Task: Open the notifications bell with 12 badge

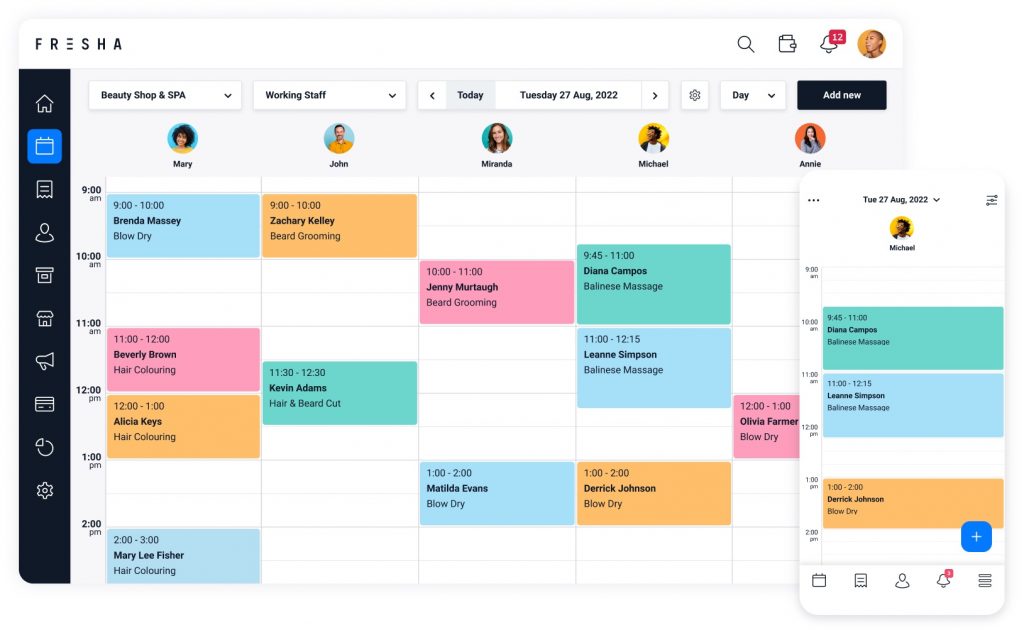Action: pos(829,44)
